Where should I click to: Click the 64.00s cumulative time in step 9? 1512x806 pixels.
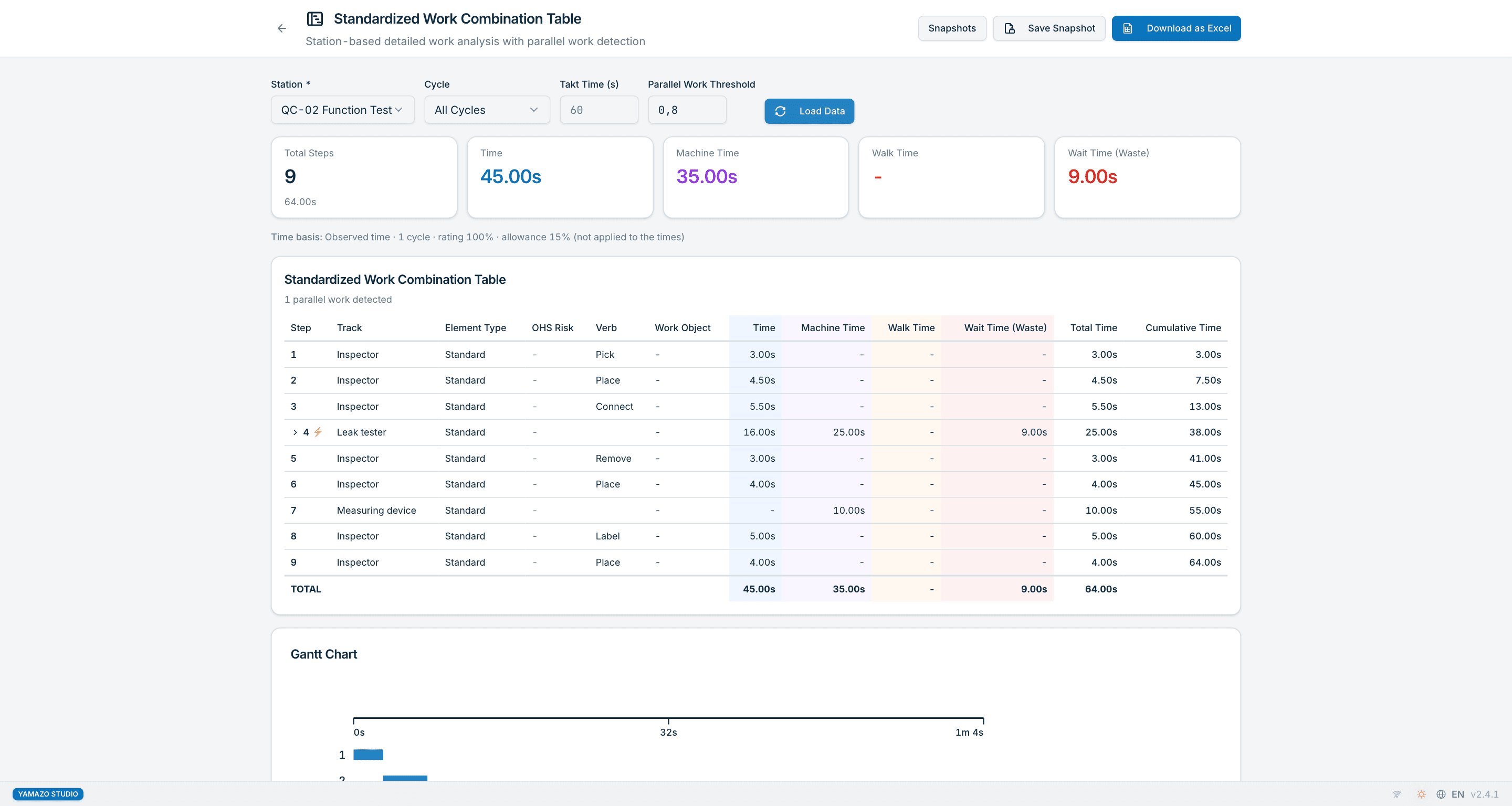(1205, 562)
